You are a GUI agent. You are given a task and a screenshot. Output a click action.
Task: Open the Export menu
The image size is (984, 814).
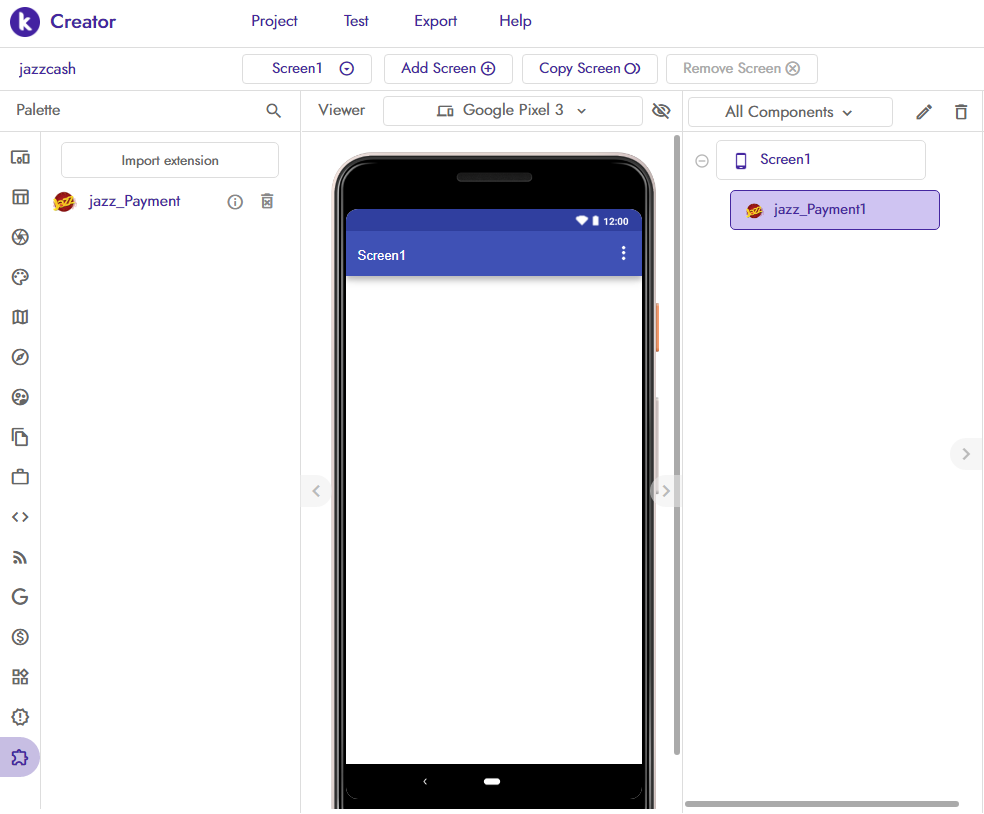tap(436, 21)
